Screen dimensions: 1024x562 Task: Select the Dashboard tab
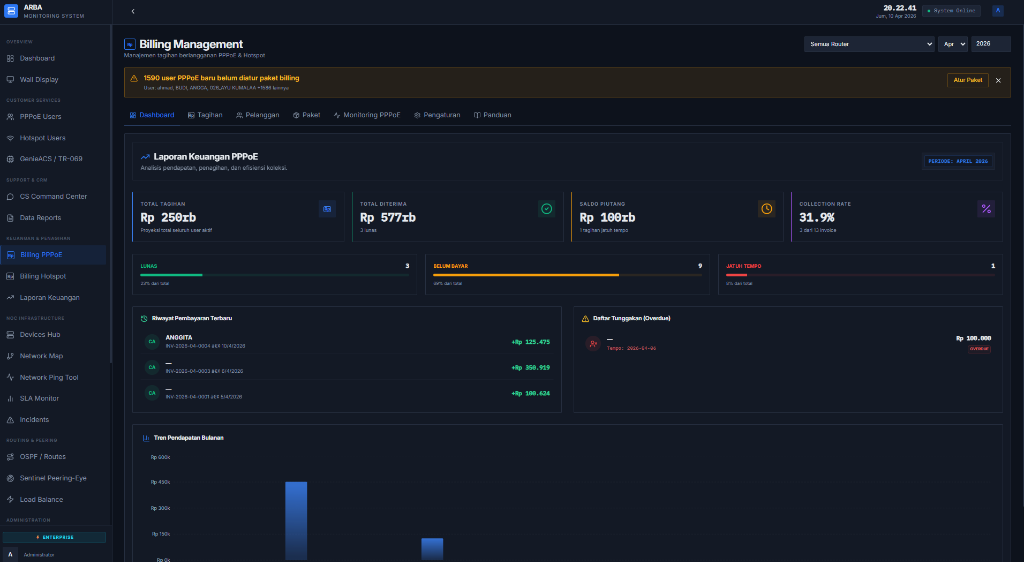click(x=152, y=115)
